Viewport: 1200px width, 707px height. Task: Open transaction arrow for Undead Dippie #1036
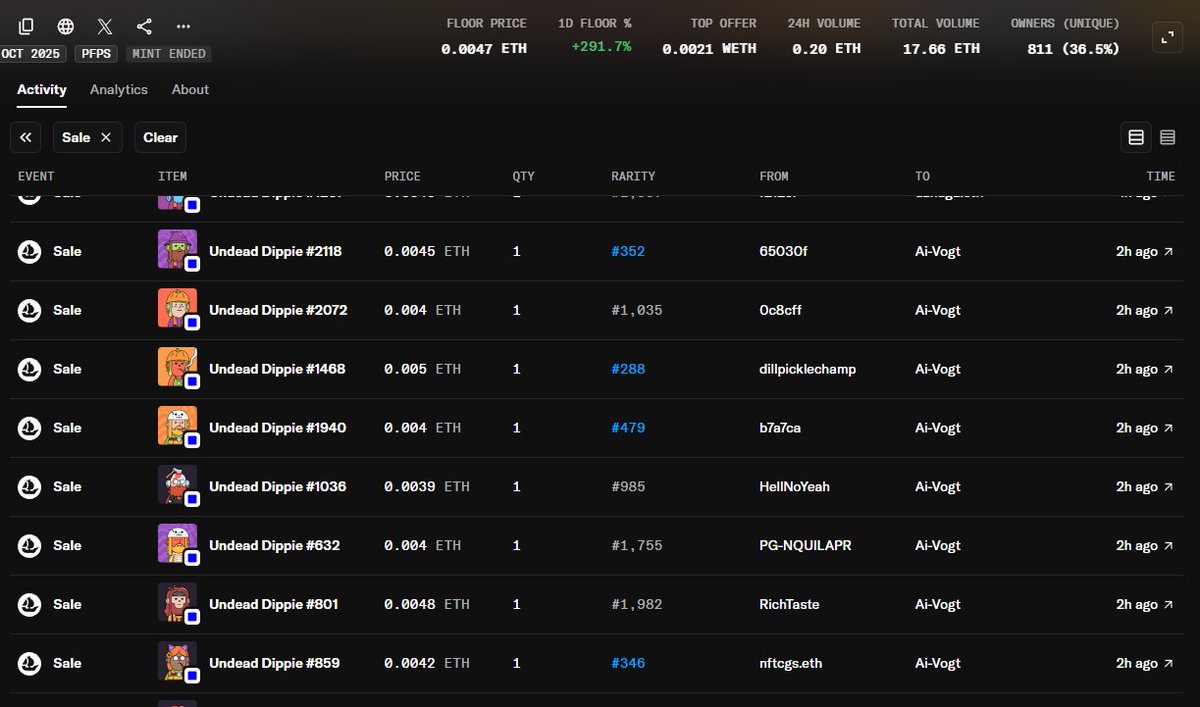point(1168,487)
